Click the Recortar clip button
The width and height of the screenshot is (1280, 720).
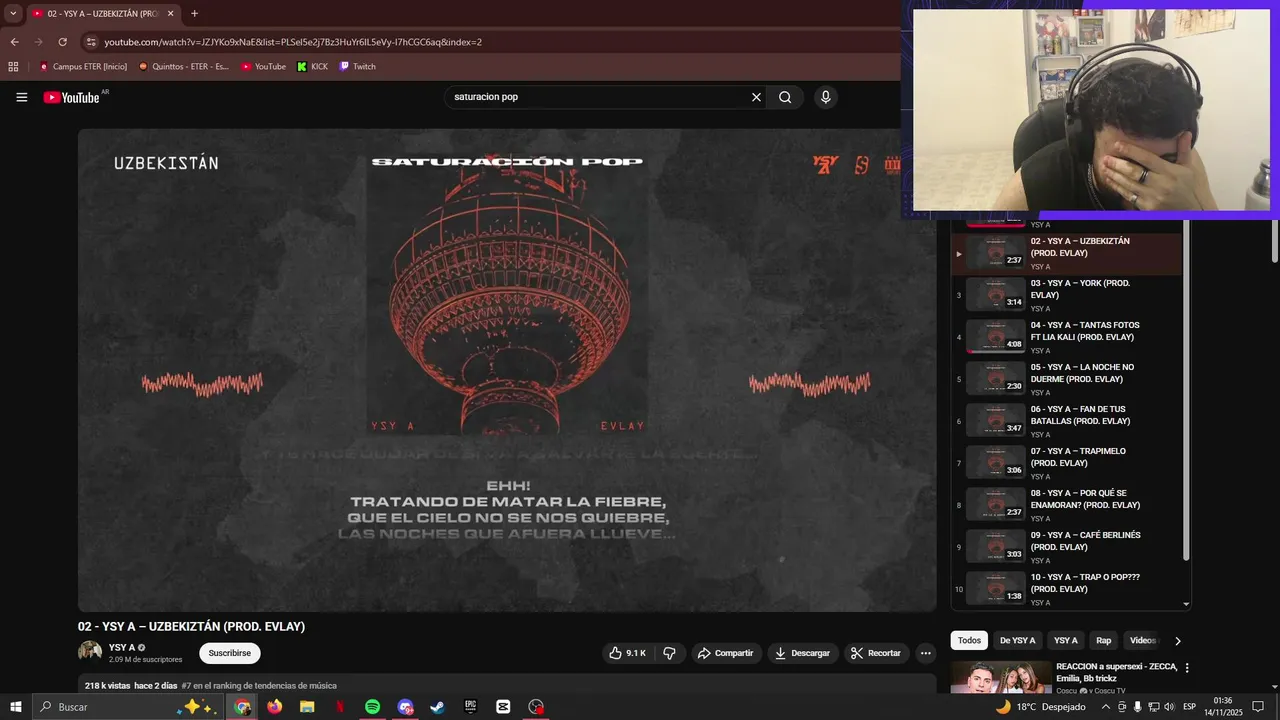[876, 653]
